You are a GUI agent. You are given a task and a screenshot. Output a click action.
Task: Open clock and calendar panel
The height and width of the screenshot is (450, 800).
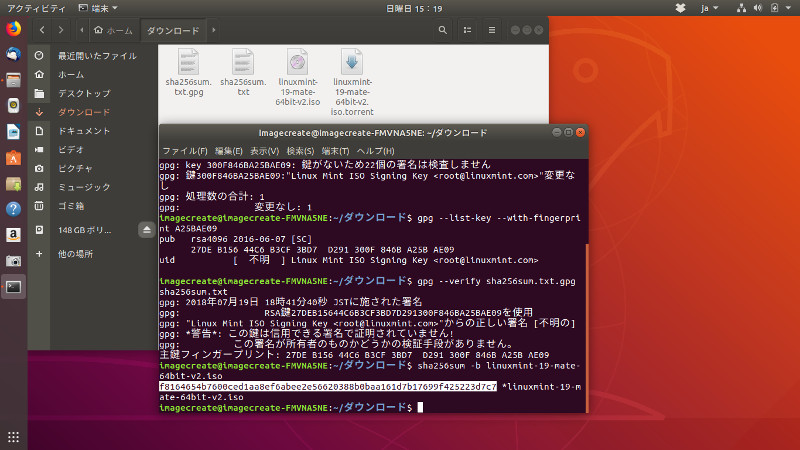[414, 8]
